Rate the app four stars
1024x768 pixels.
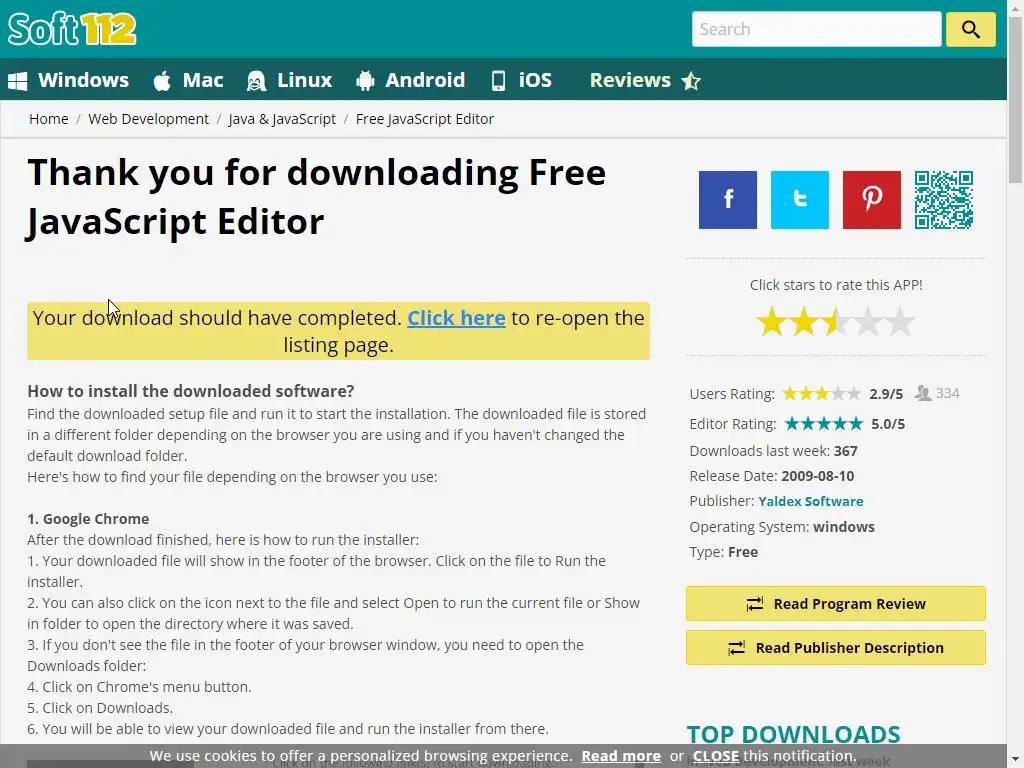pos(867,321)
